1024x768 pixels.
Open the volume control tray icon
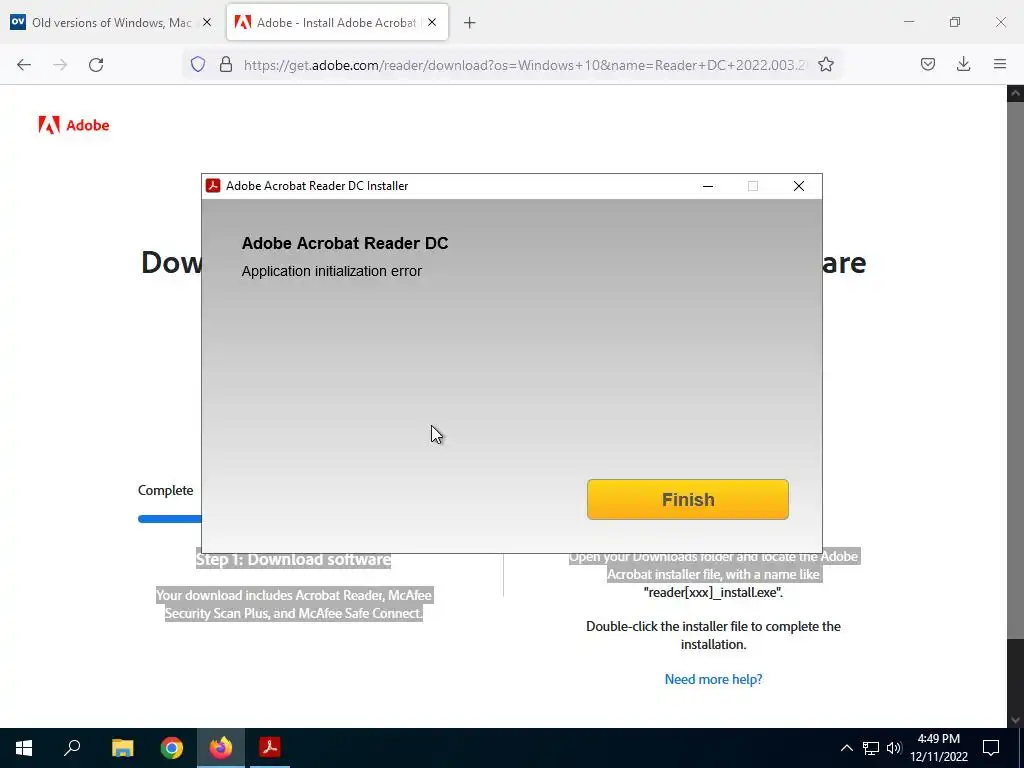(895, 748)
